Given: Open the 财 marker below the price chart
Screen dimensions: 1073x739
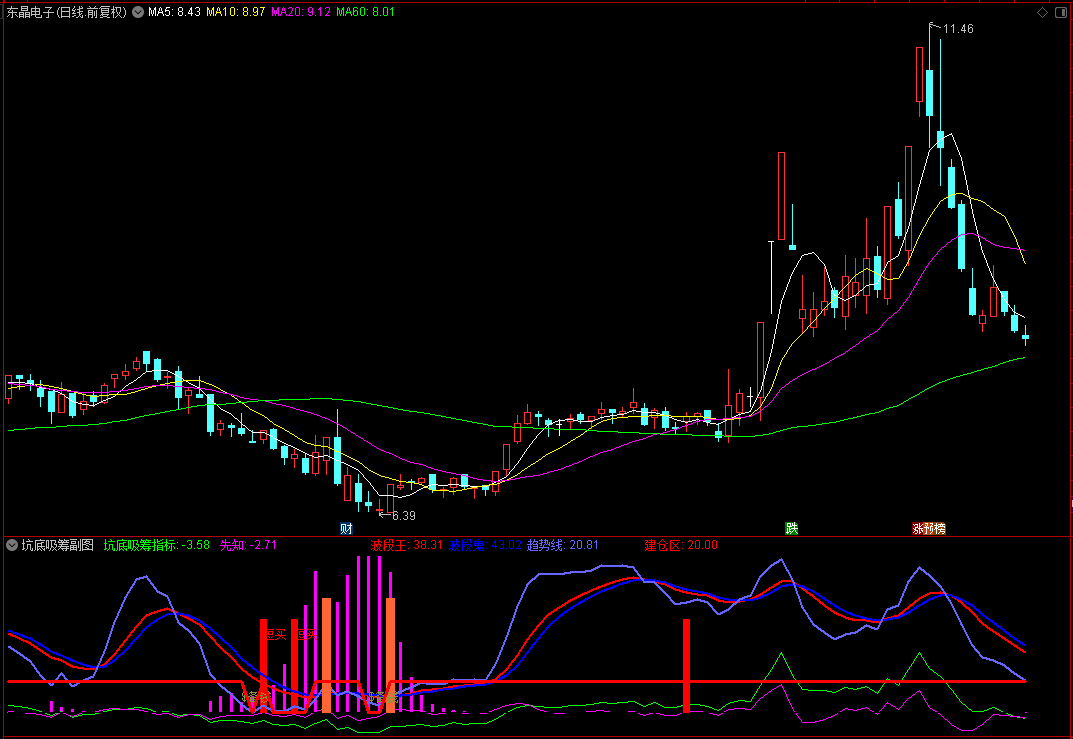Looking at the screenshot, I should tap(346, 528).
